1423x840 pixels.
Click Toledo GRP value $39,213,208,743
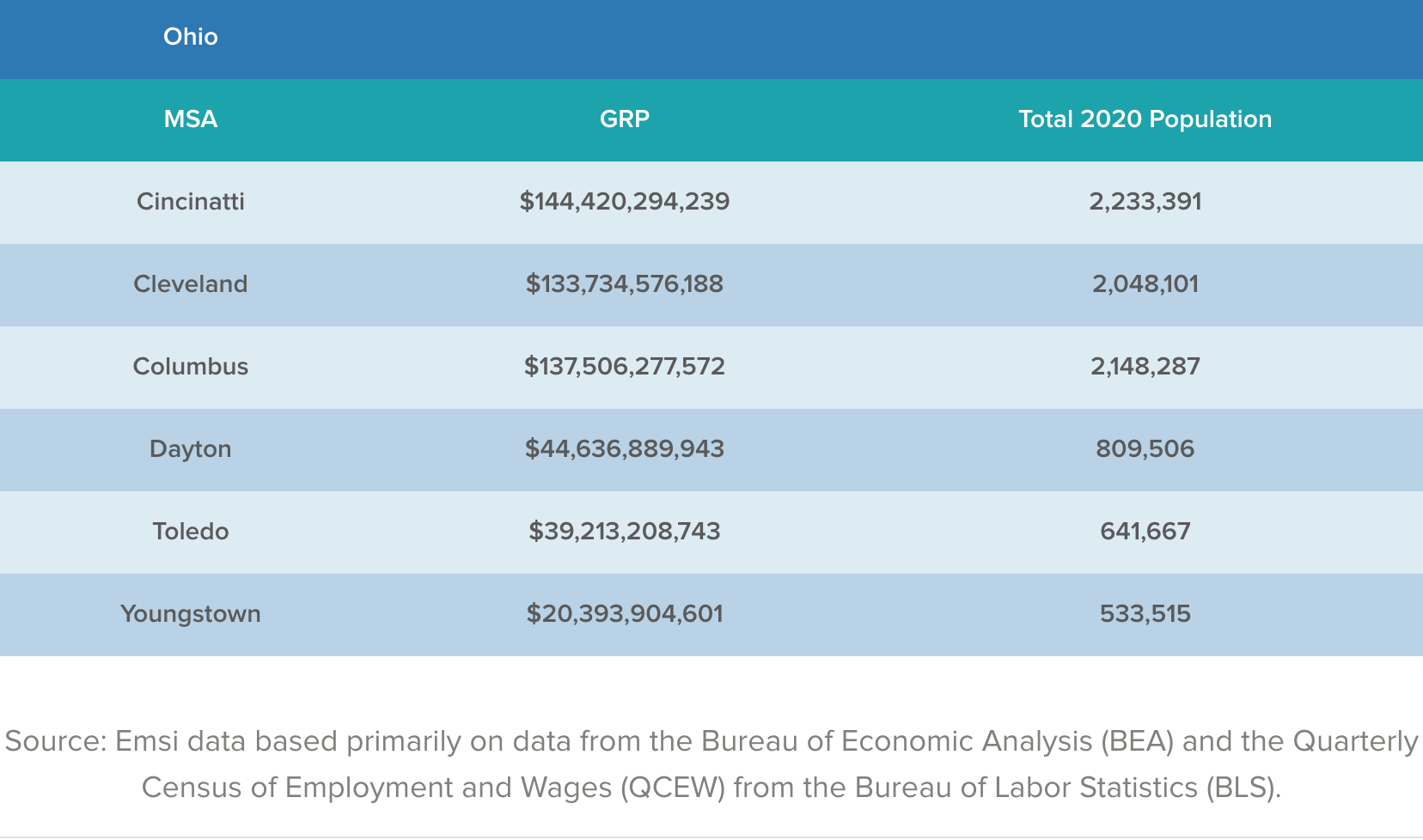[625, 532]
